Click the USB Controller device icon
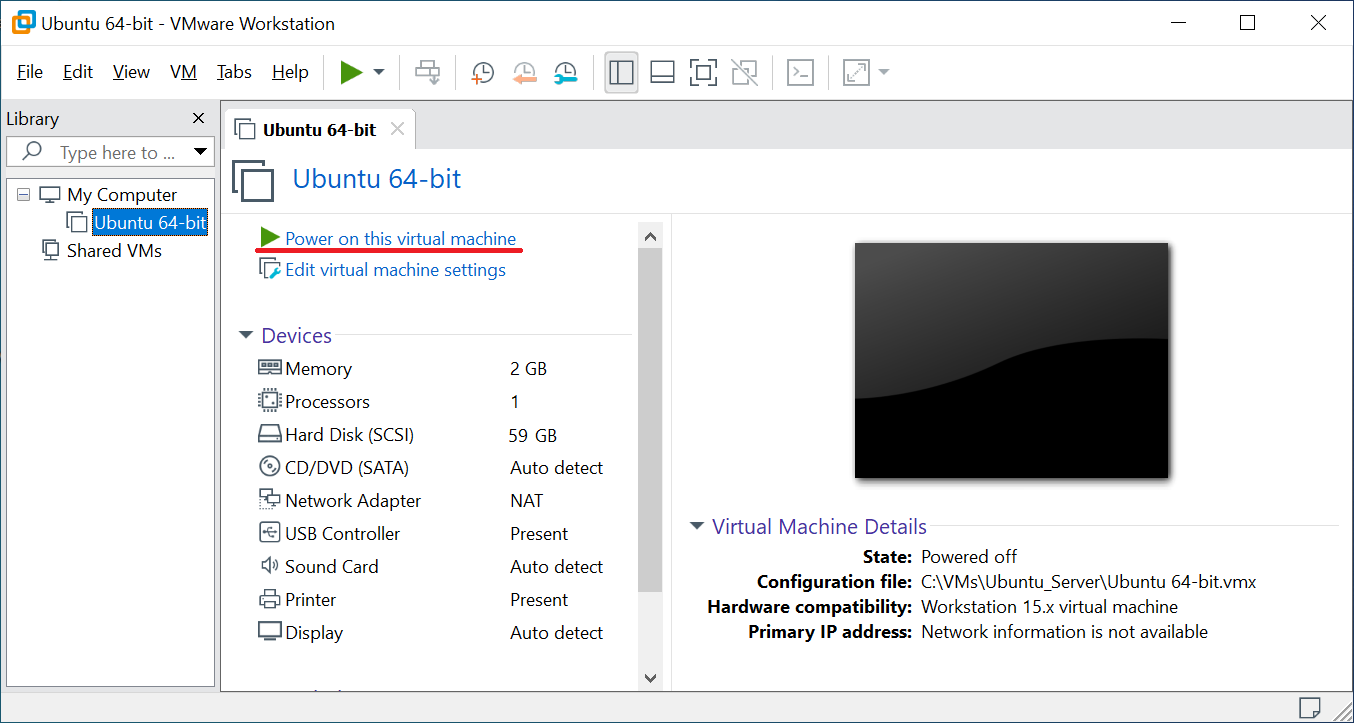Image resolution: width=1354 pixels, height=723 pixels. (x=270, y=532)
